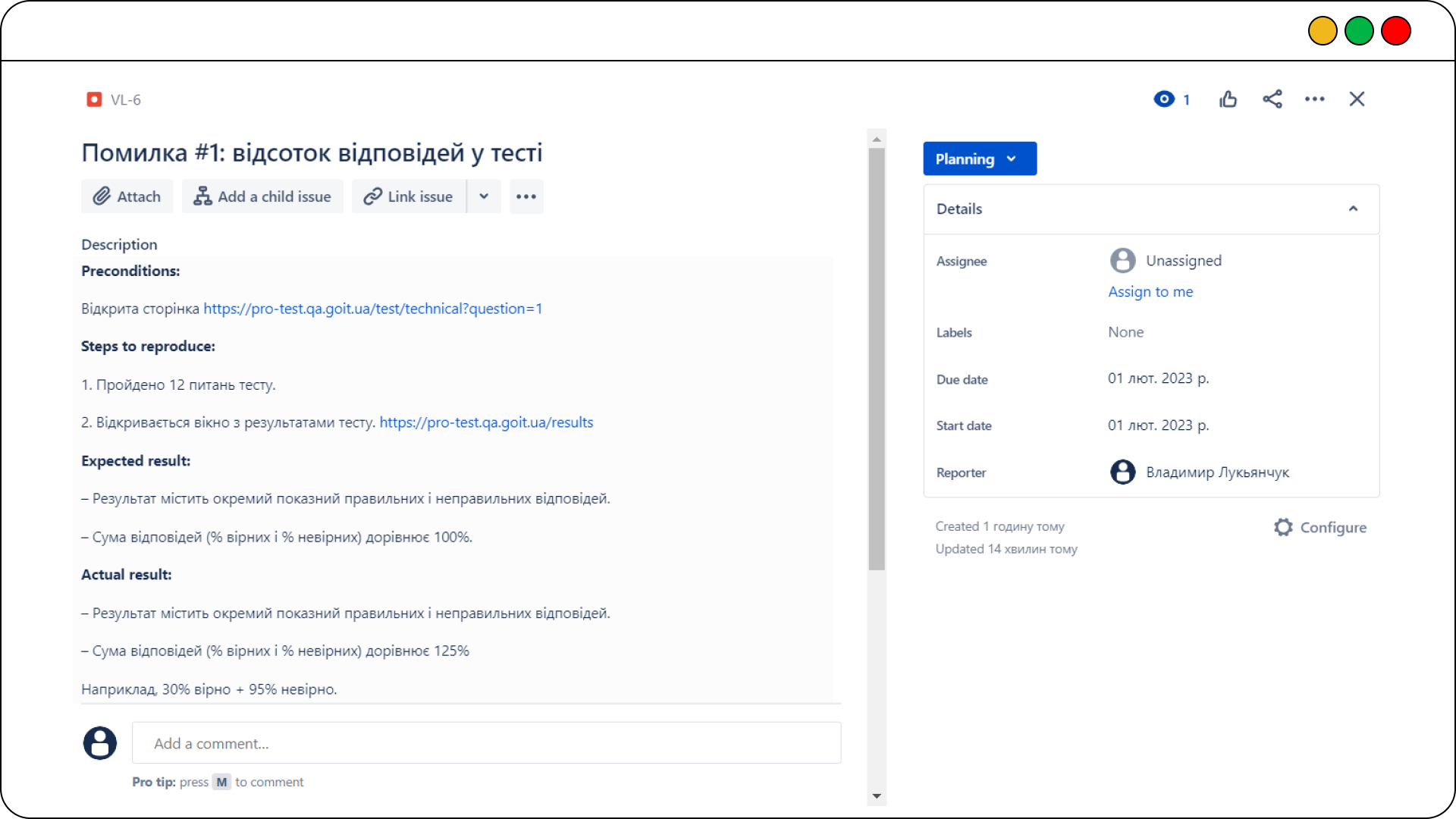Click the issue title Помилка #1

pyautogui.click(x=312, y=152)
